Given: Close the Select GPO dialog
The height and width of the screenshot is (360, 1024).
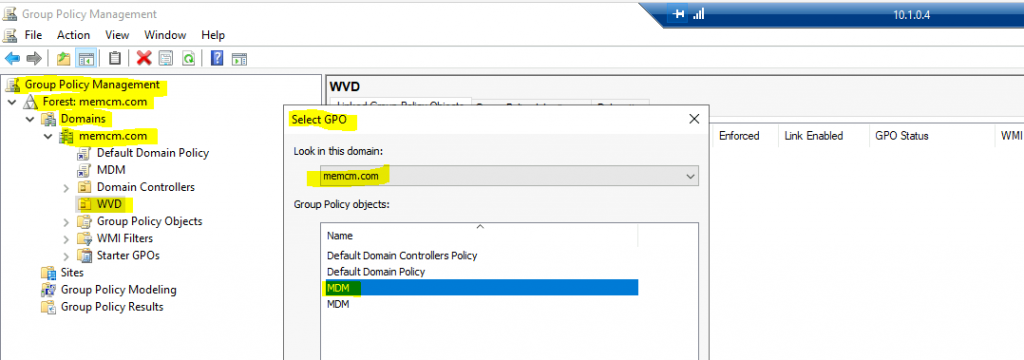Looking at the screenshot, I should pyautogui.click(x=694, y=119).
